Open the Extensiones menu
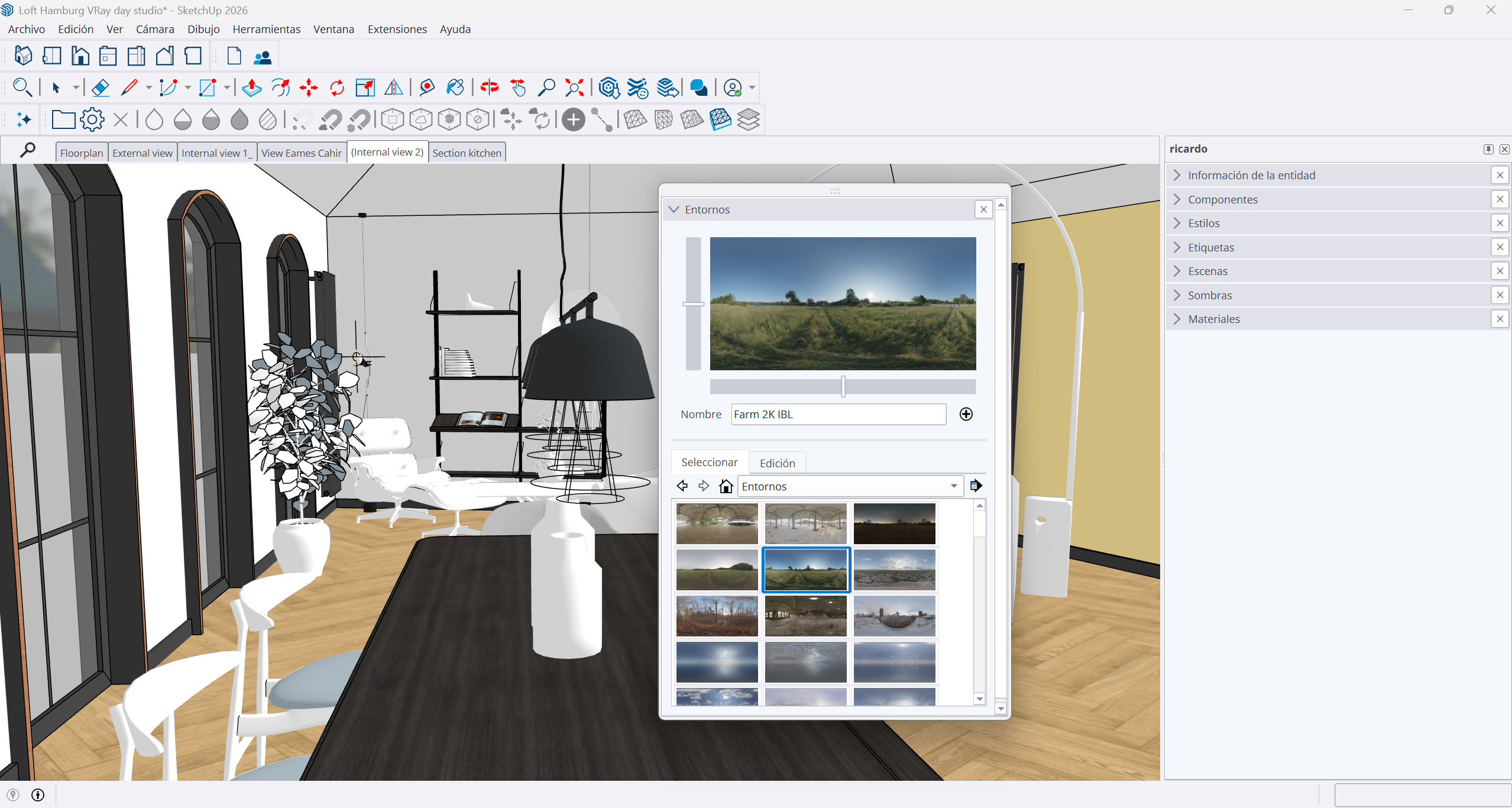The image size is (1512, 808). [397, 29]
